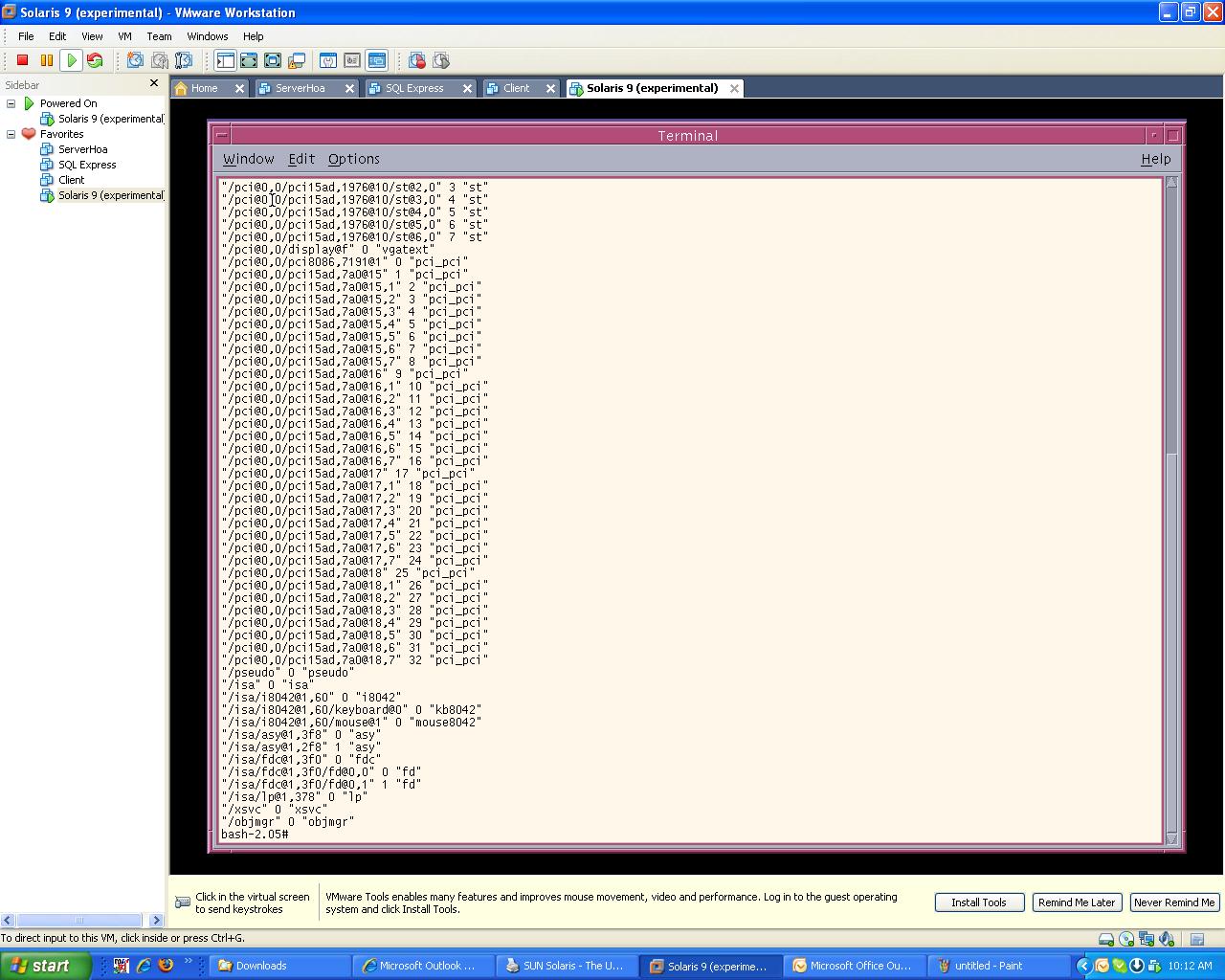Screen dimensions: 1225x980
Task: Click the red Power Off toolbar button
Action: pos(23,60)
